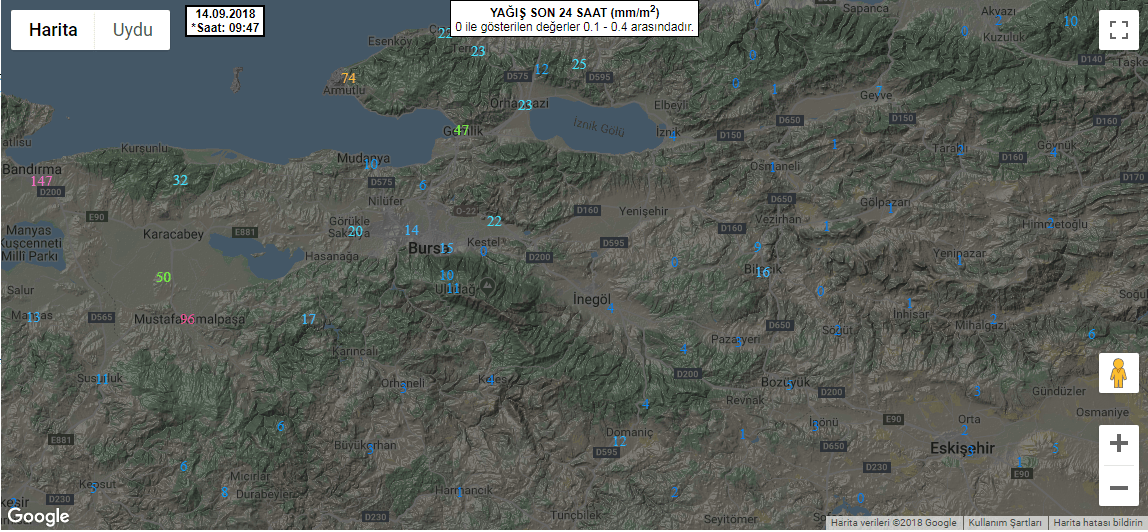1148x532 pixels.
Task: Click the 7 value at Geyve
Action: pos(879,91)
